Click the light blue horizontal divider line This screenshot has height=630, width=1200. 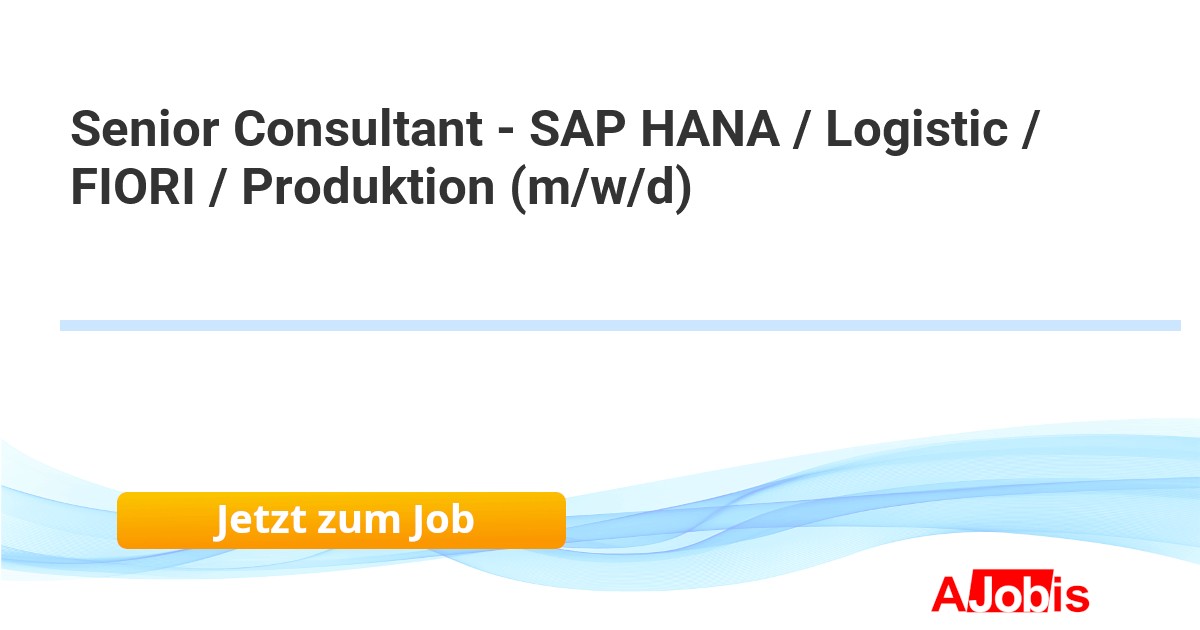coord(620,325)
